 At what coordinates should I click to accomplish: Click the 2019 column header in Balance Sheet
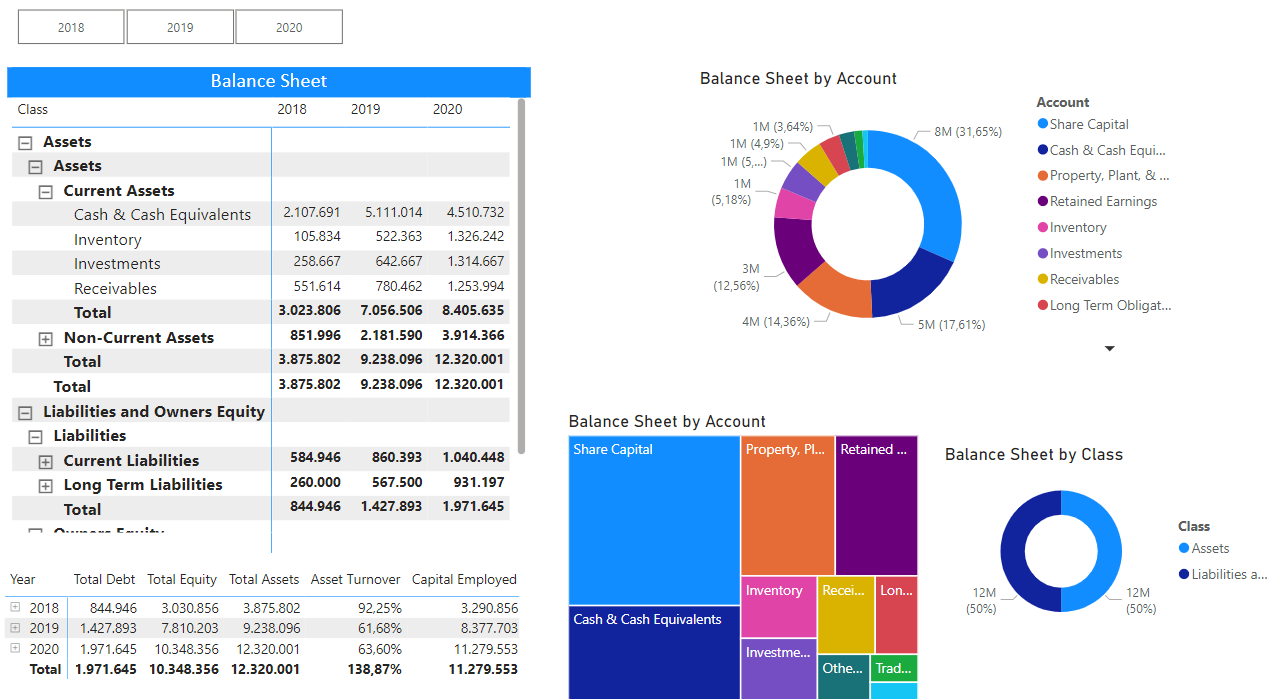click(366, 109)
